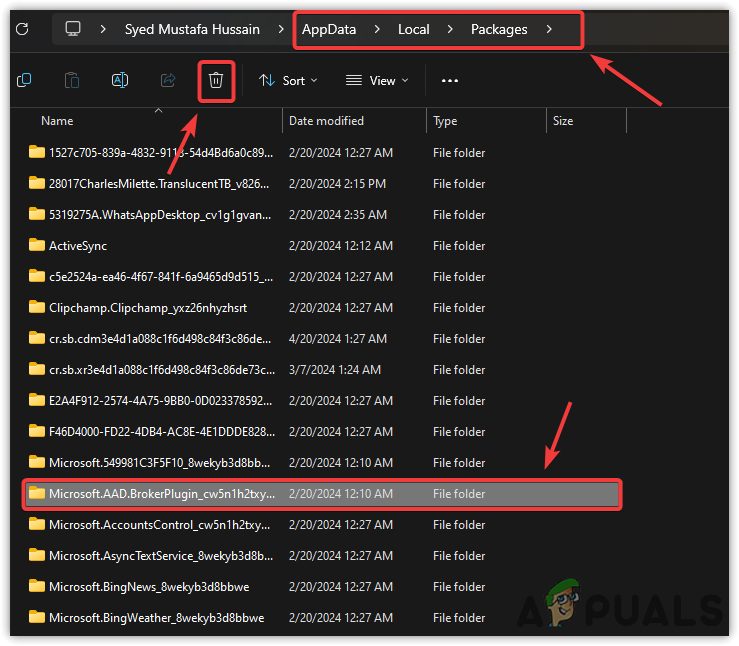739x646 pixels.
Task: Sort by Type column header
Action: (x=445, y=121)
